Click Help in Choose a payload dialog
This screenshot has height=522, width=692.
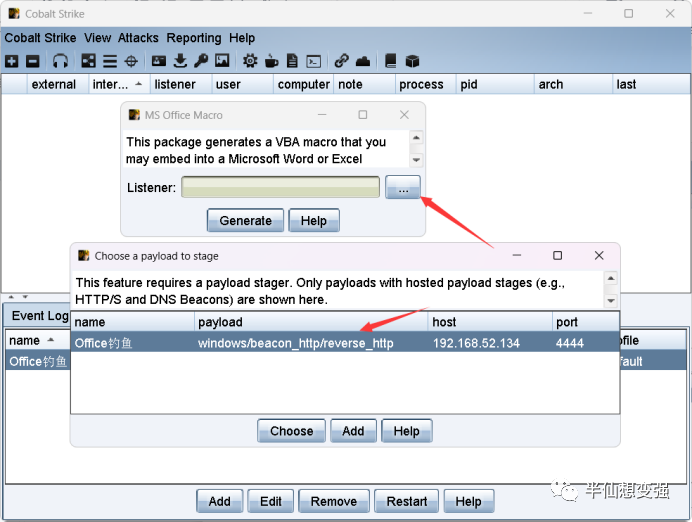[x=406, y=431]
